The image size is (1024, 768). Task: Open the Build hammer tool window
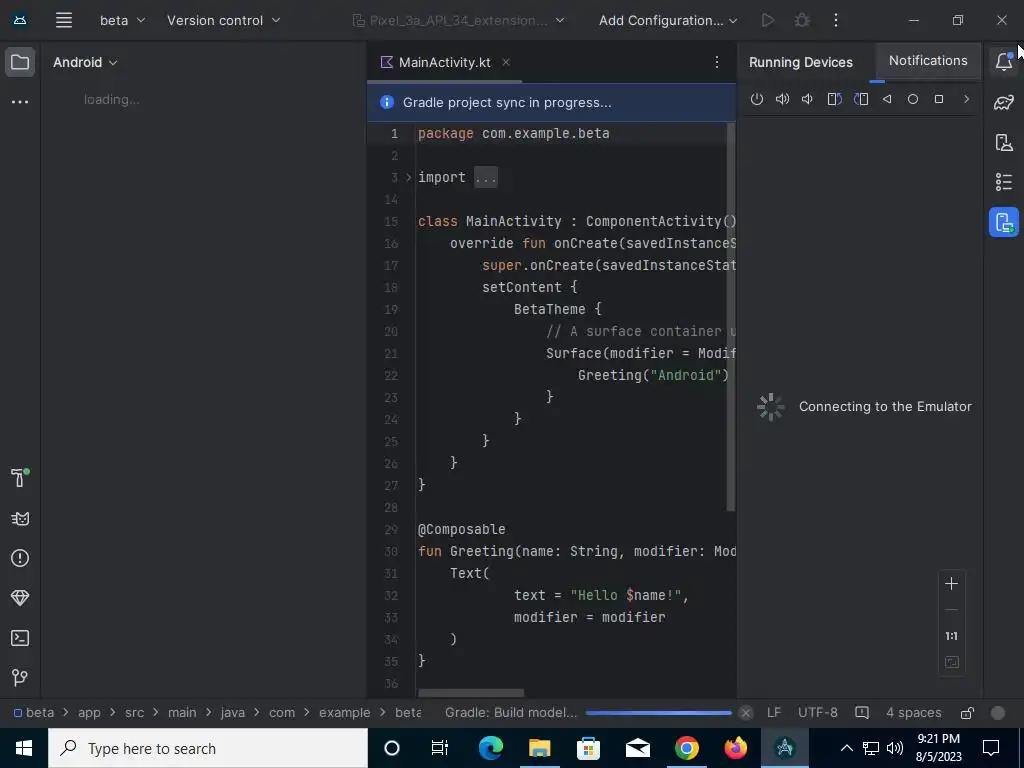(x=20, y=478)
